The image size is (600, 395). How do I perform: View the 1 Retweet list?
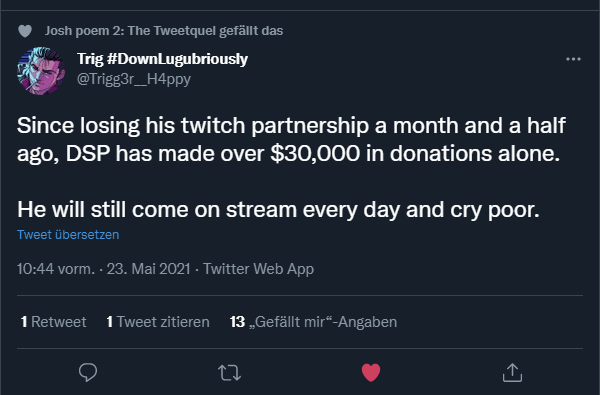tap(54, 322)
